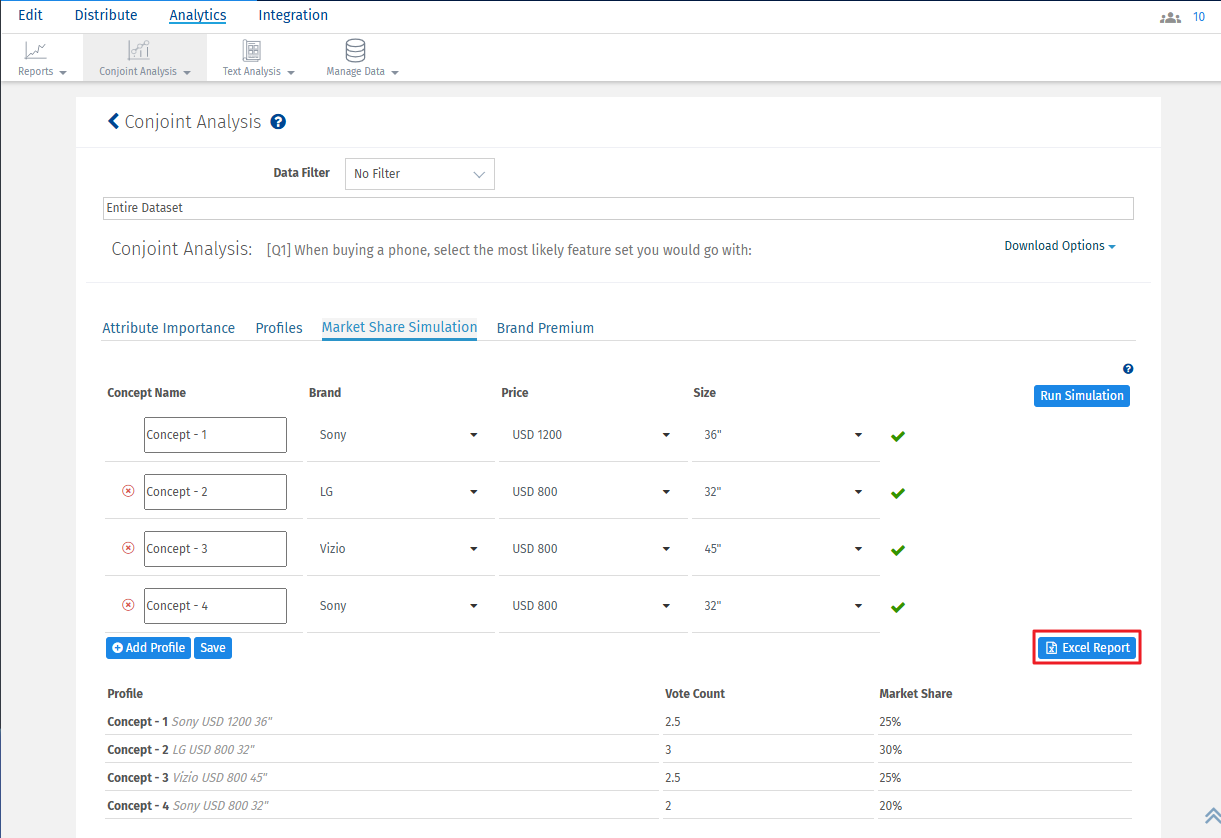The width and height of the screenshot is (1221, 838).
Task: Open the Data Filter dropdown
Action: pyautogui.click(x=420, y=174)
